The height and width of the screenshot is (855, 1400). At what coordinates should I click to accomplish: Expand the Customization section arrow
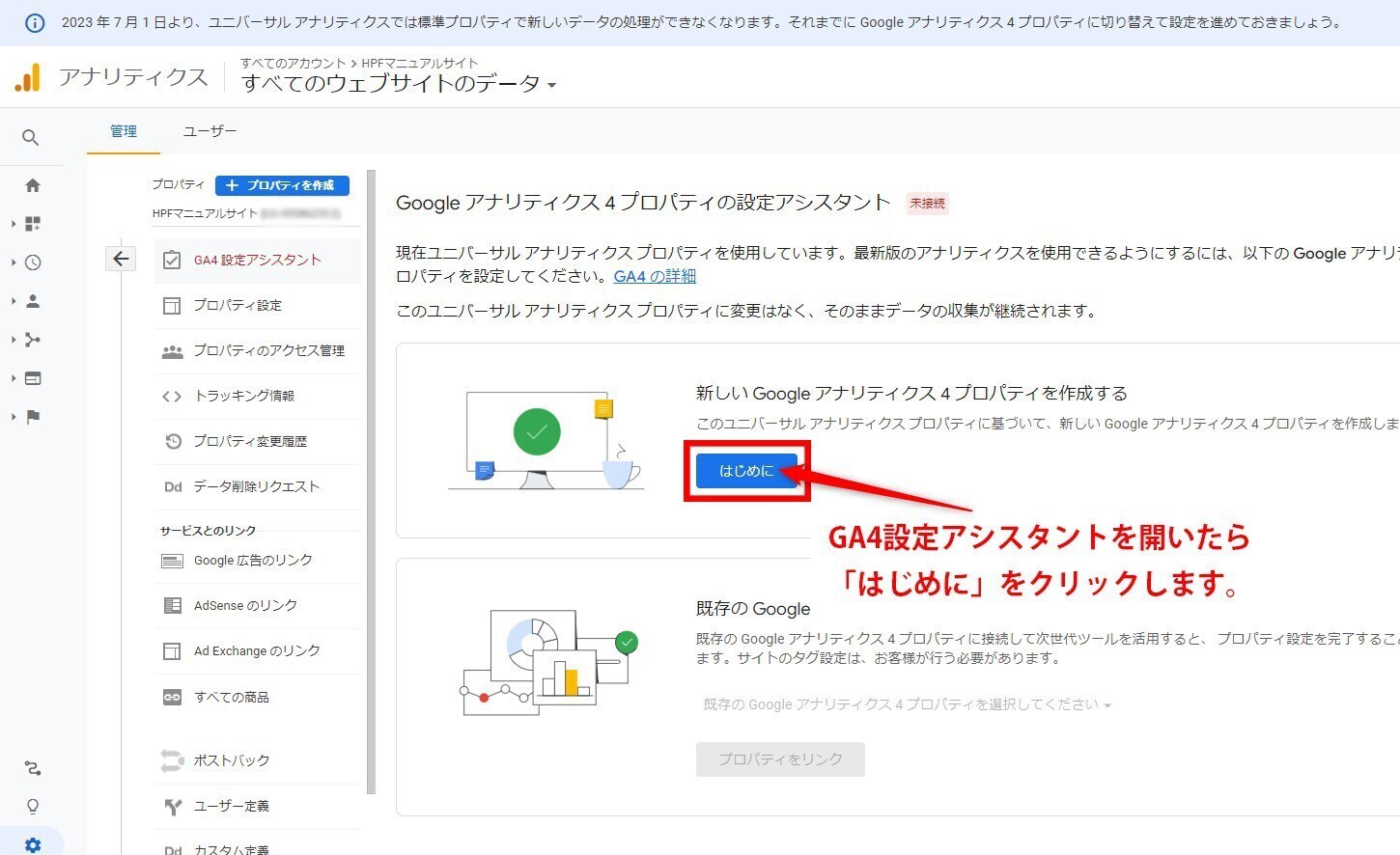(14, 224)
